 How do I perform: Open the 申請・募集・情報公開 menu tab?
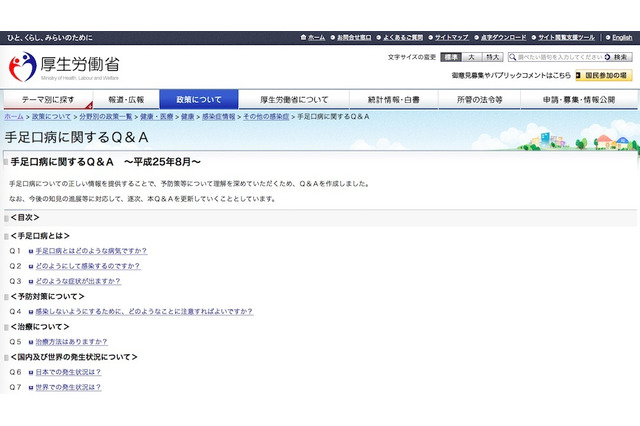click(578, 100)
